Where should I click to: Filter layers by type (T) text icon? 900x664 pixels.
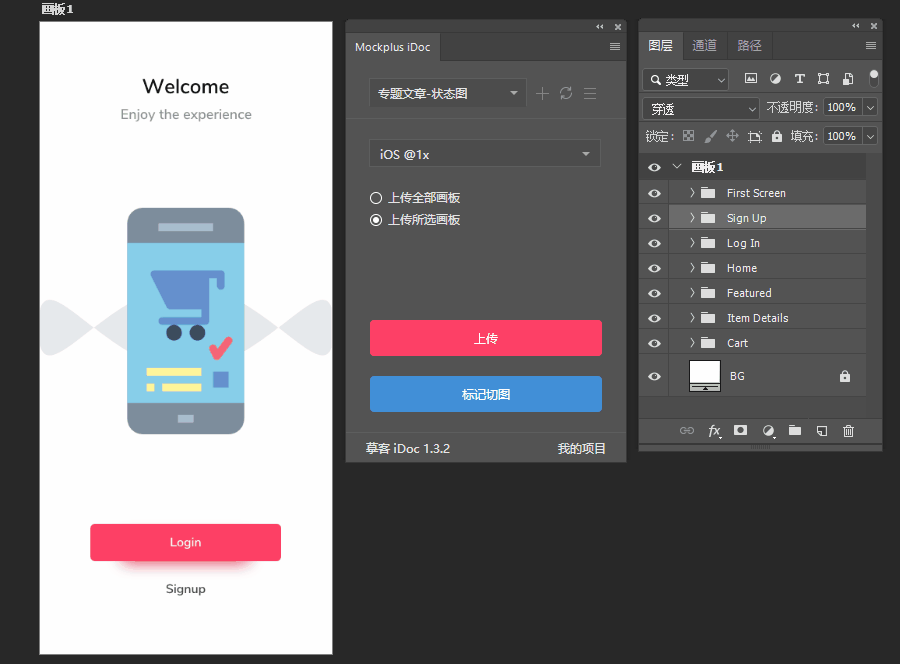pyautogui.click(x=799, y=79)
